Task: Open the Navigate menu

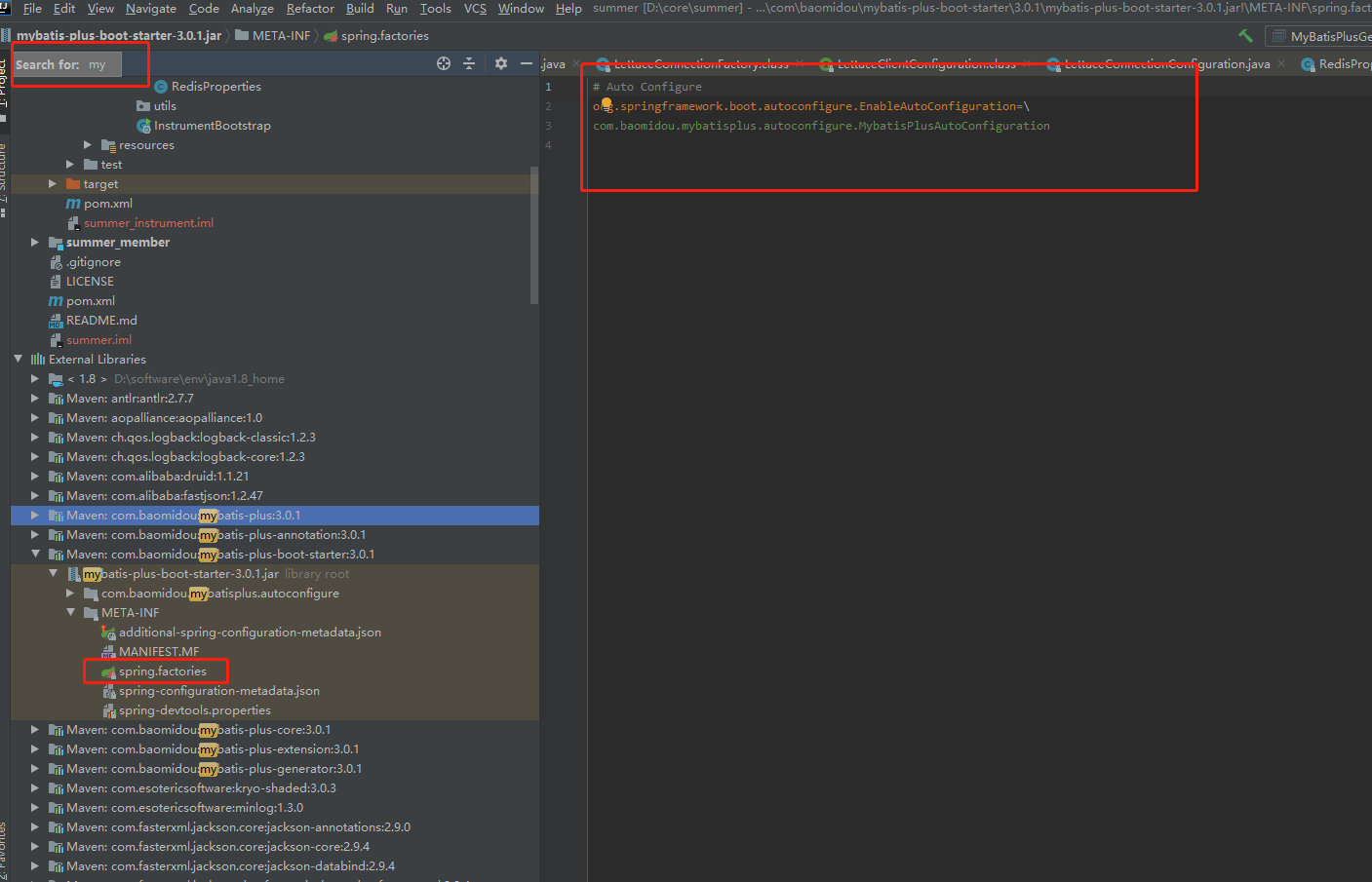Action: [x=151, y=8]
